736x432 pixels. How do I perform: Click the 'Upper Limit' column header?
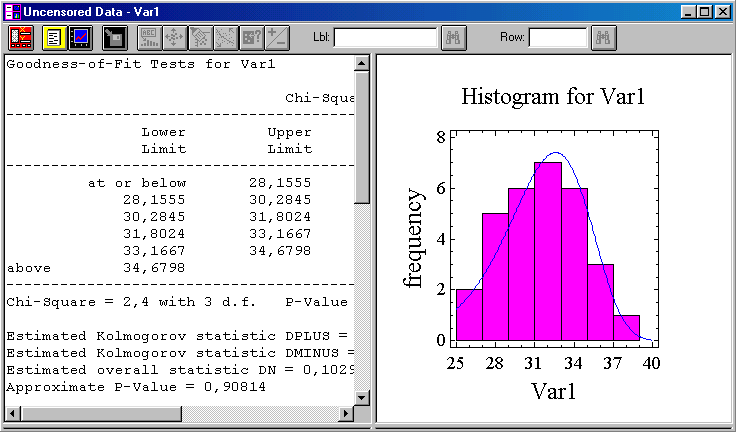(x=290, y=140)
